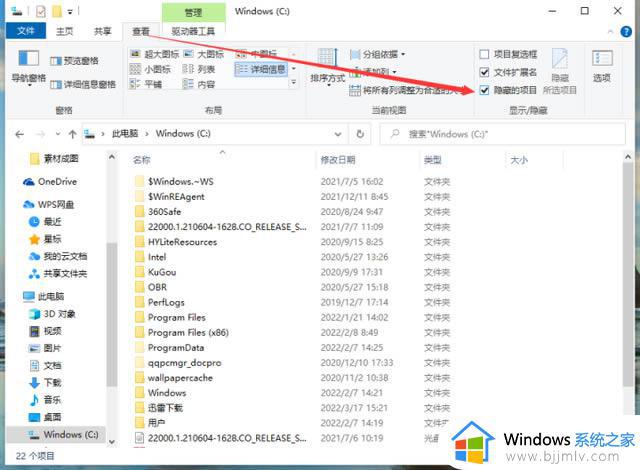Select the KuGou folder
Screen dimensions: 640x470
coord(162,272)
